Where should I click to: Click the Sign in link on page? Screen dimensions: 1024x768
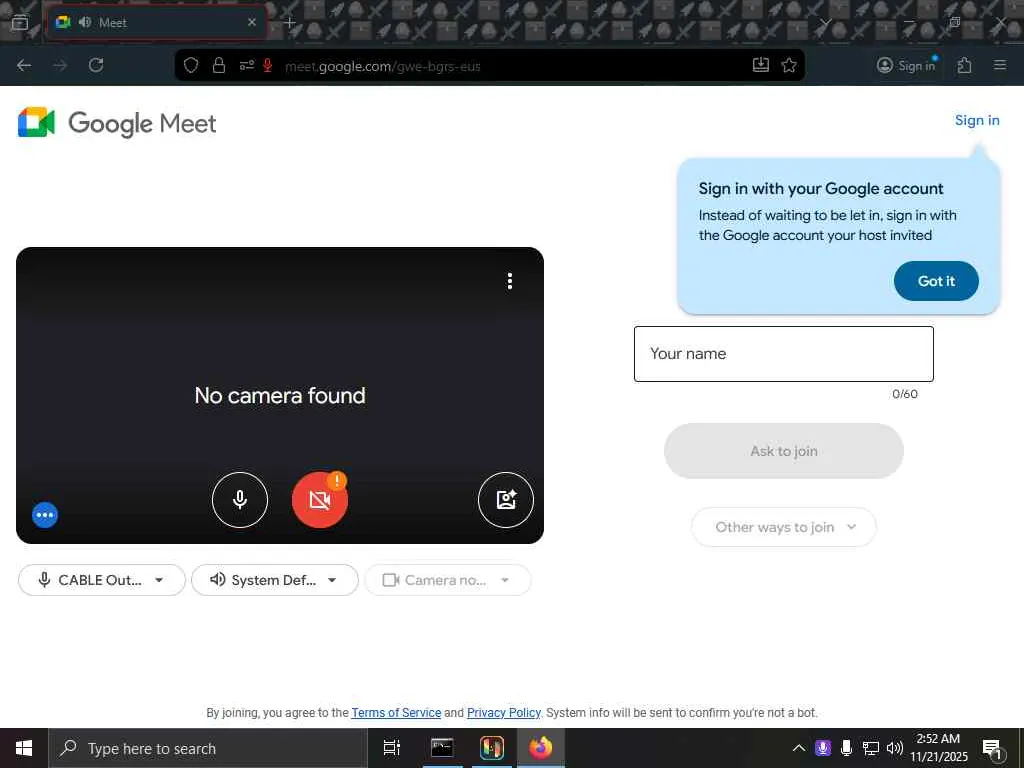pyautogui.click(x=977, y=120)
